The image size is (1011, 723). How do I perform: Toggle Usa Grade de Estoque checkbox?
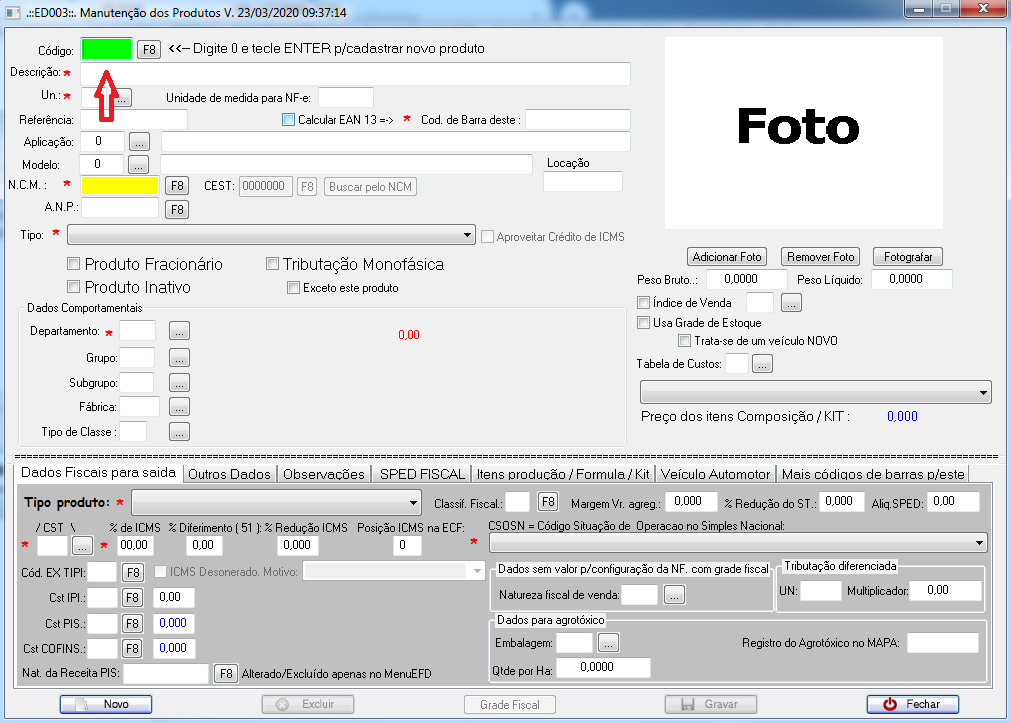644,323
